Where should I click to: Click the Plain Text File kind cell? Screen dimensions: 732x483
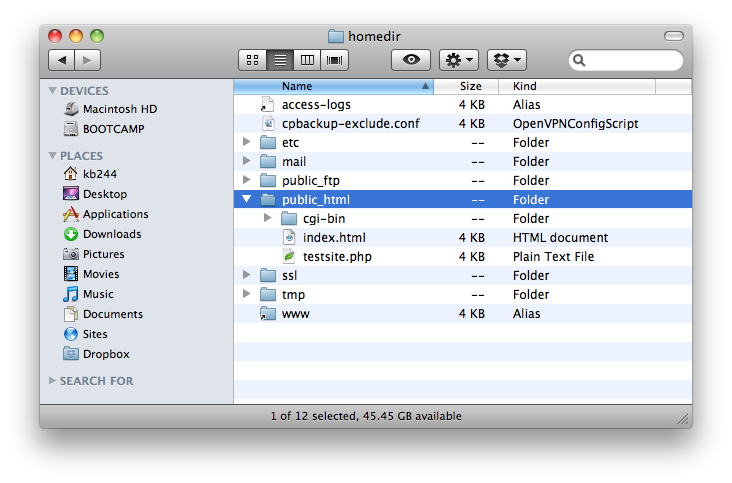pos(553,257)
